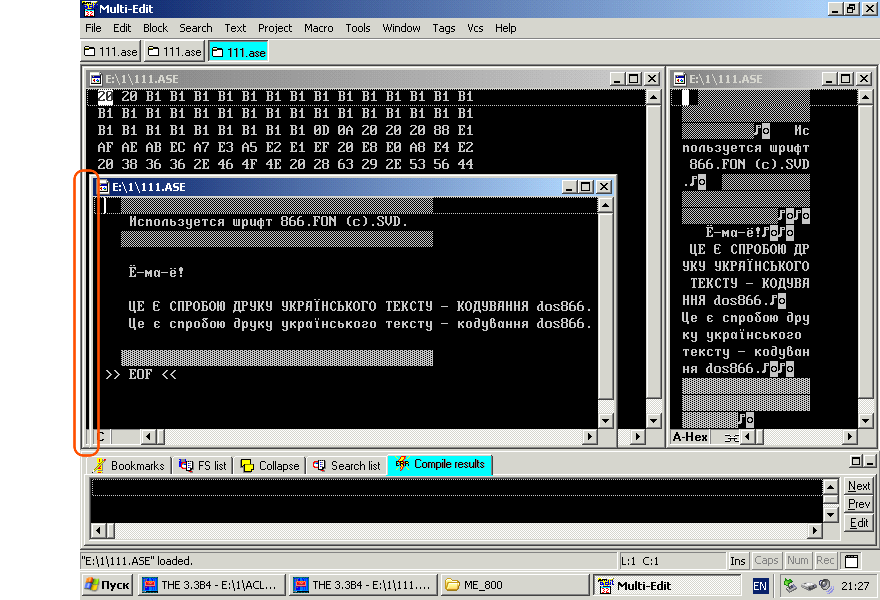Toggle the Caps indicator in status bar

(766, 560)
